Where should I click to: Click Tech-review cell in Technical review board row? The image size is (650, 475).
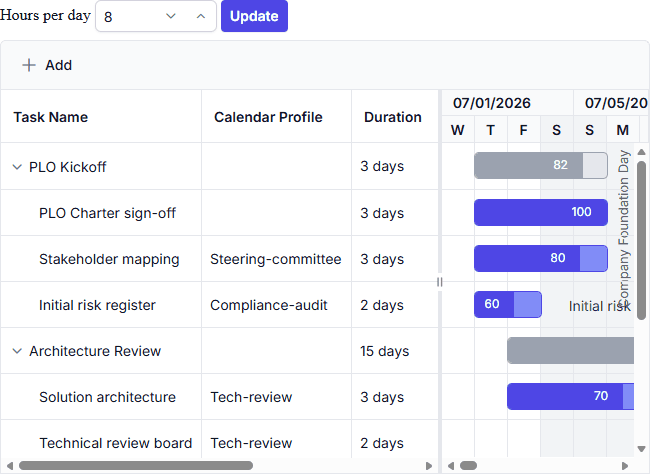pos(276,441)
